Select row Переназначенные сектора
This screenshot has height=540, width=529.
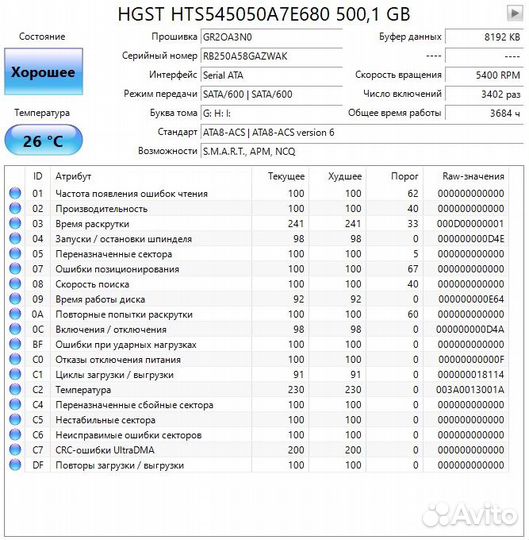257,254
